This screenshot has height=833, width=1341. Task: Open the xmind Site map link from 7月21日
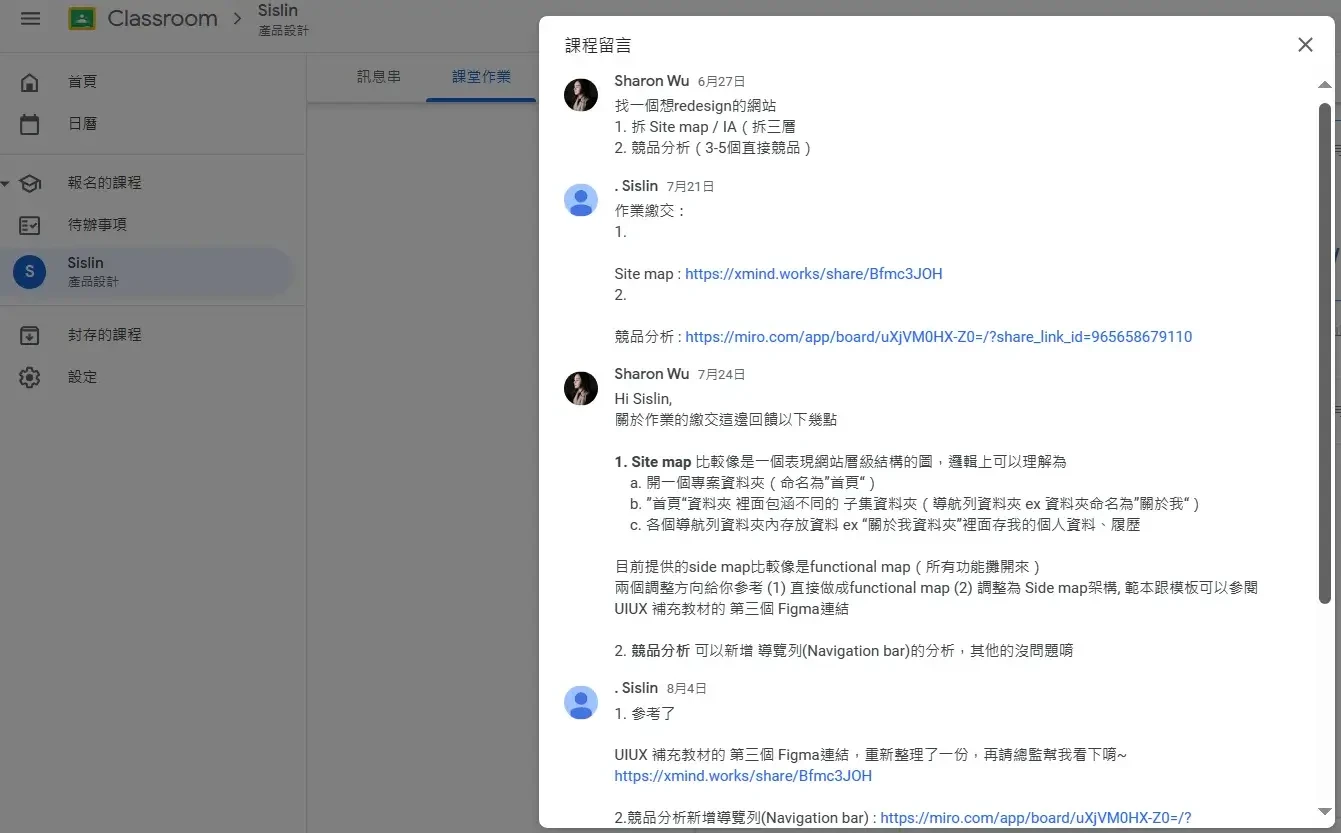tap(813, 274)
